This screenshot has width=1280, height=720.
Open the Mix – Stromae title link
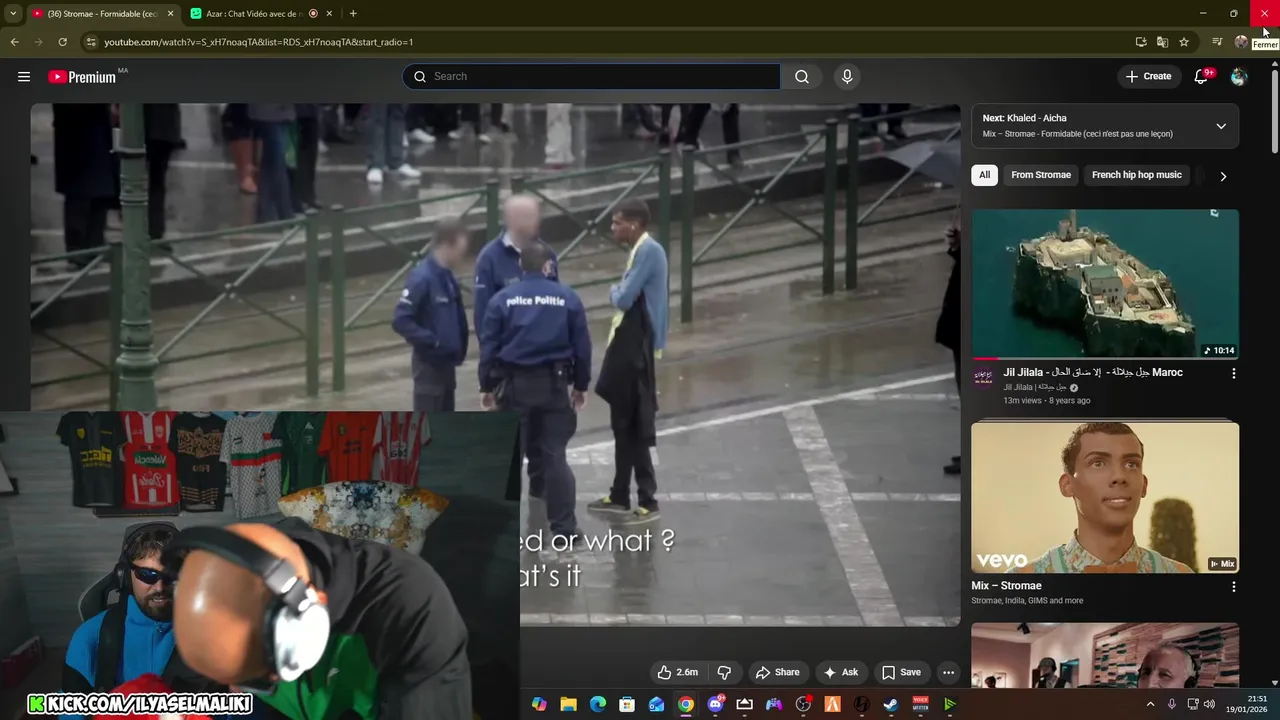[x=1006, y=586]
